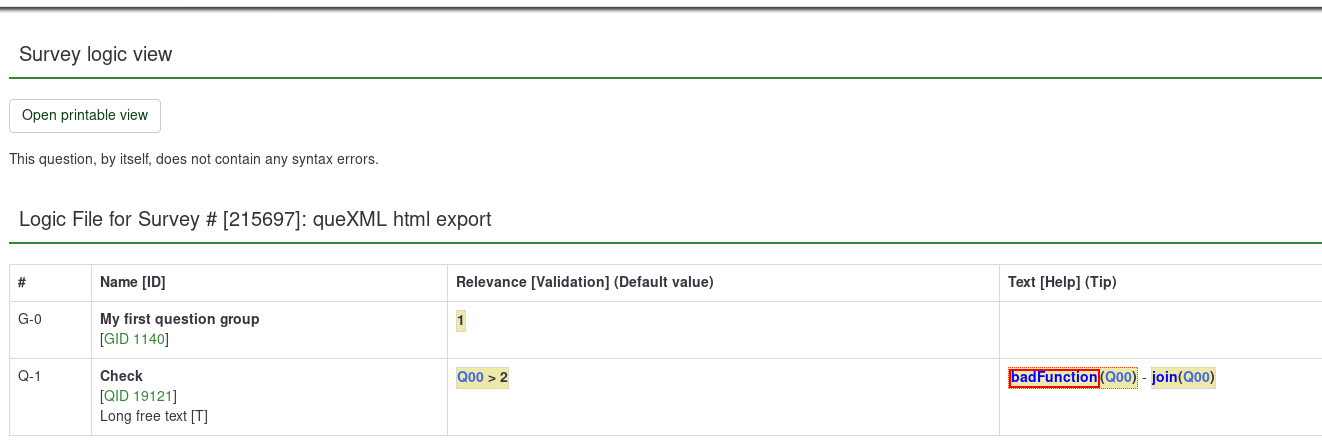Click the My first question group title

180,319
